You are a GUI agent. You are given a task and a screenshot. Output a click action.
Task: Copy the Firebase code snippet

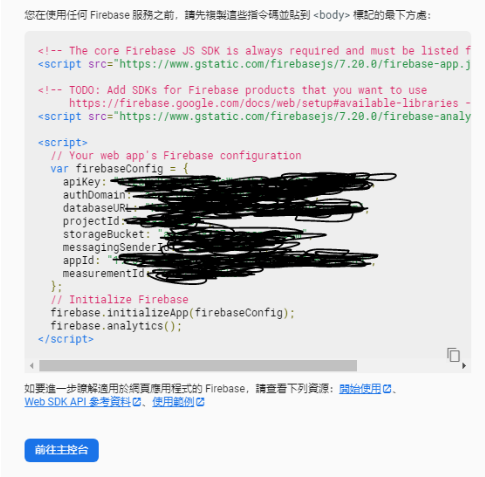tap(453, 355)
